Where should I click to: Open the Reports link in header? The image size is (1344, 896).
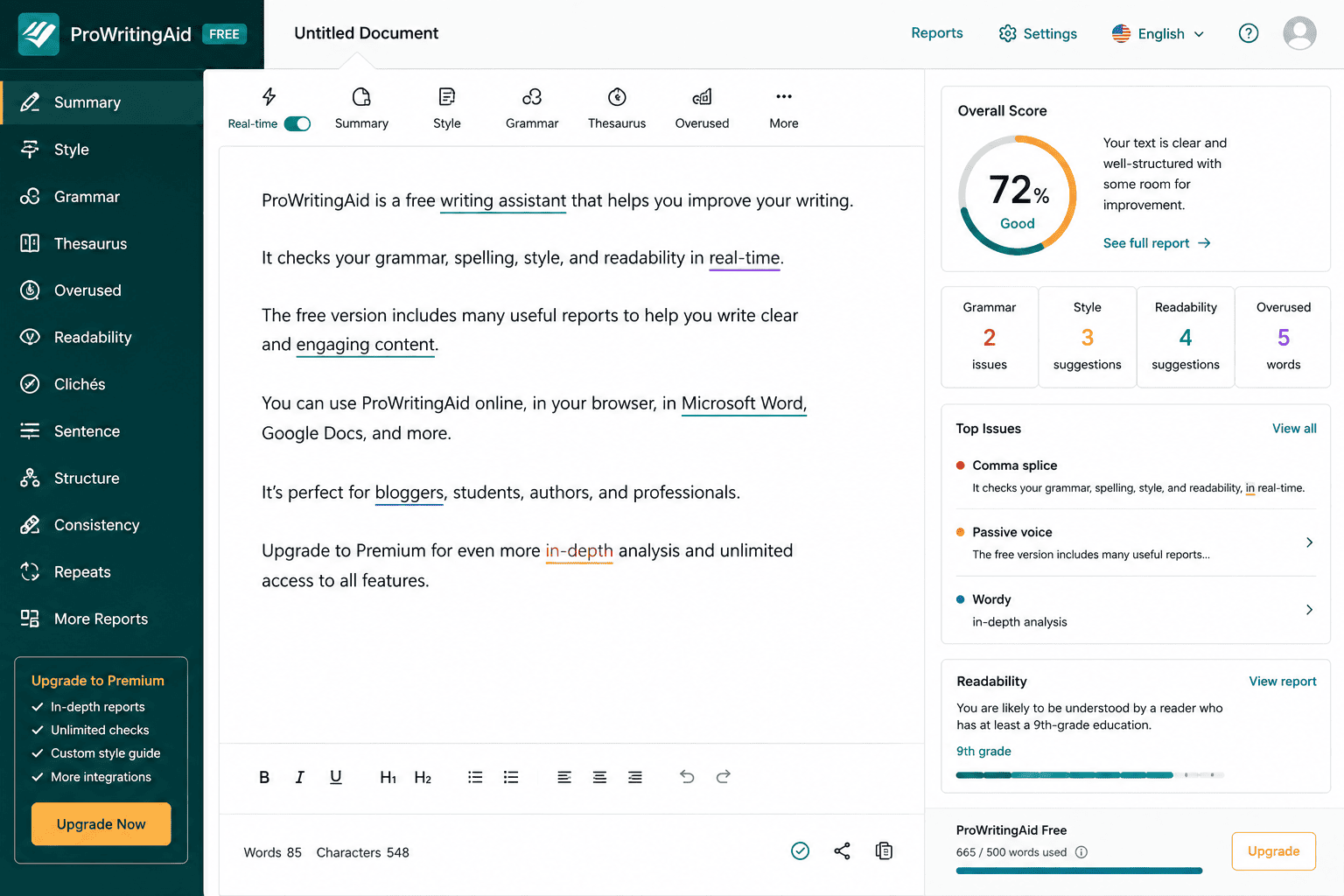click(937, 33)
